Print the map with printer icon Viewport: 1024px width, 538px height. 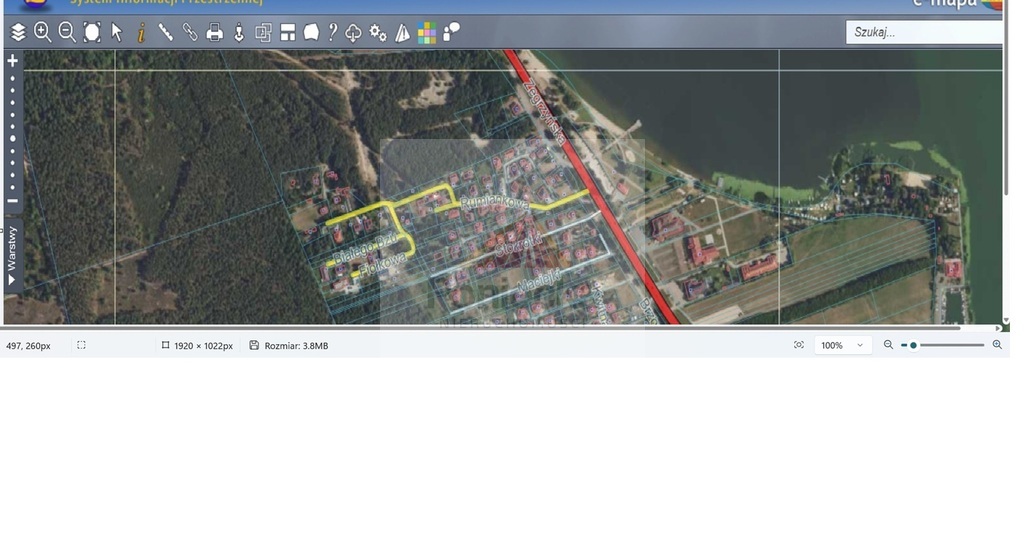tap(214, 33)
